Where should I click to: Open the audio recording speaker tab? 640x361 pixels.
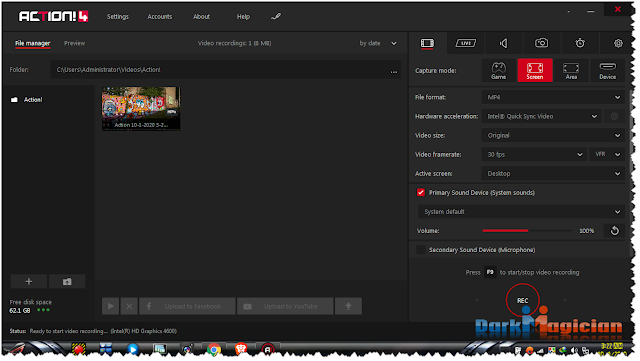click(504, 43)
